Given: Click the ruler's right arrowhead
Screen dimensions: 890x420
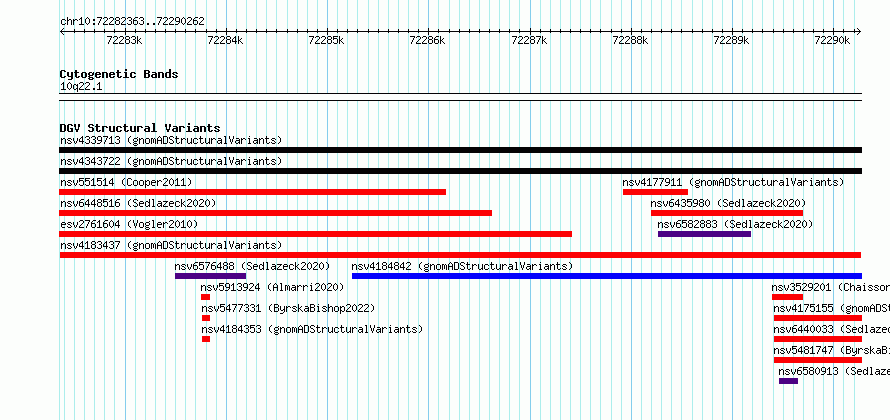Looking at the screenshot, I should pos(859,32).
